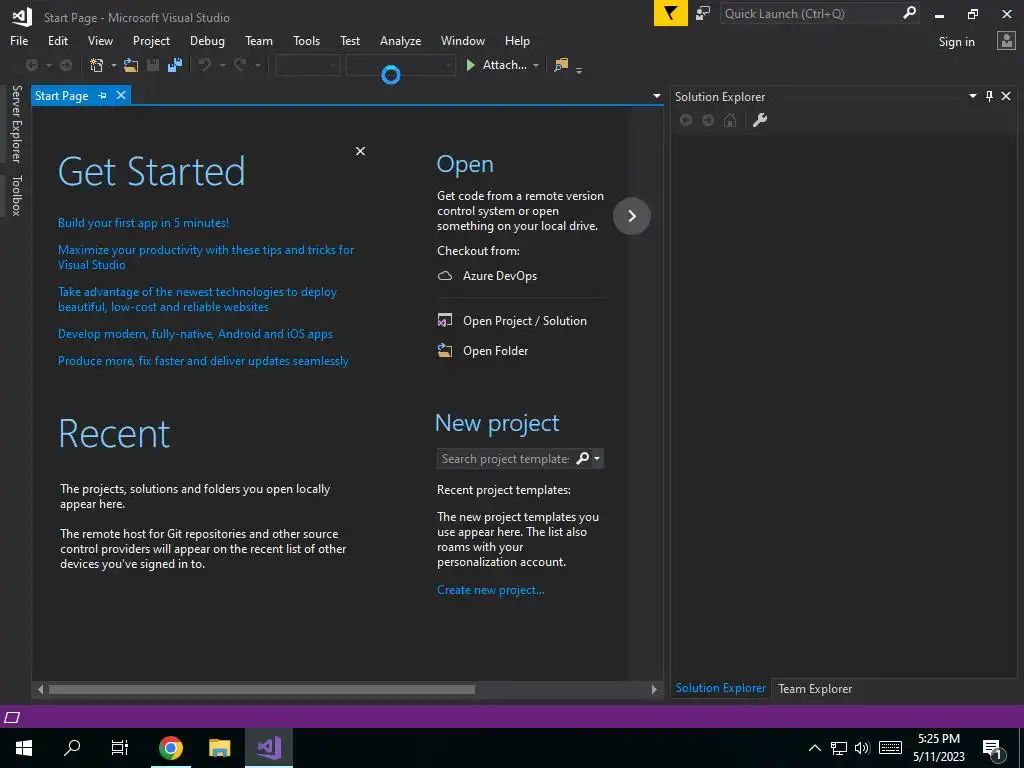Image resolution: width=1024 pixels, height=768 pixels.
Task: Click the Navigate Backward toolbar icon
Action: pos(31,65)
